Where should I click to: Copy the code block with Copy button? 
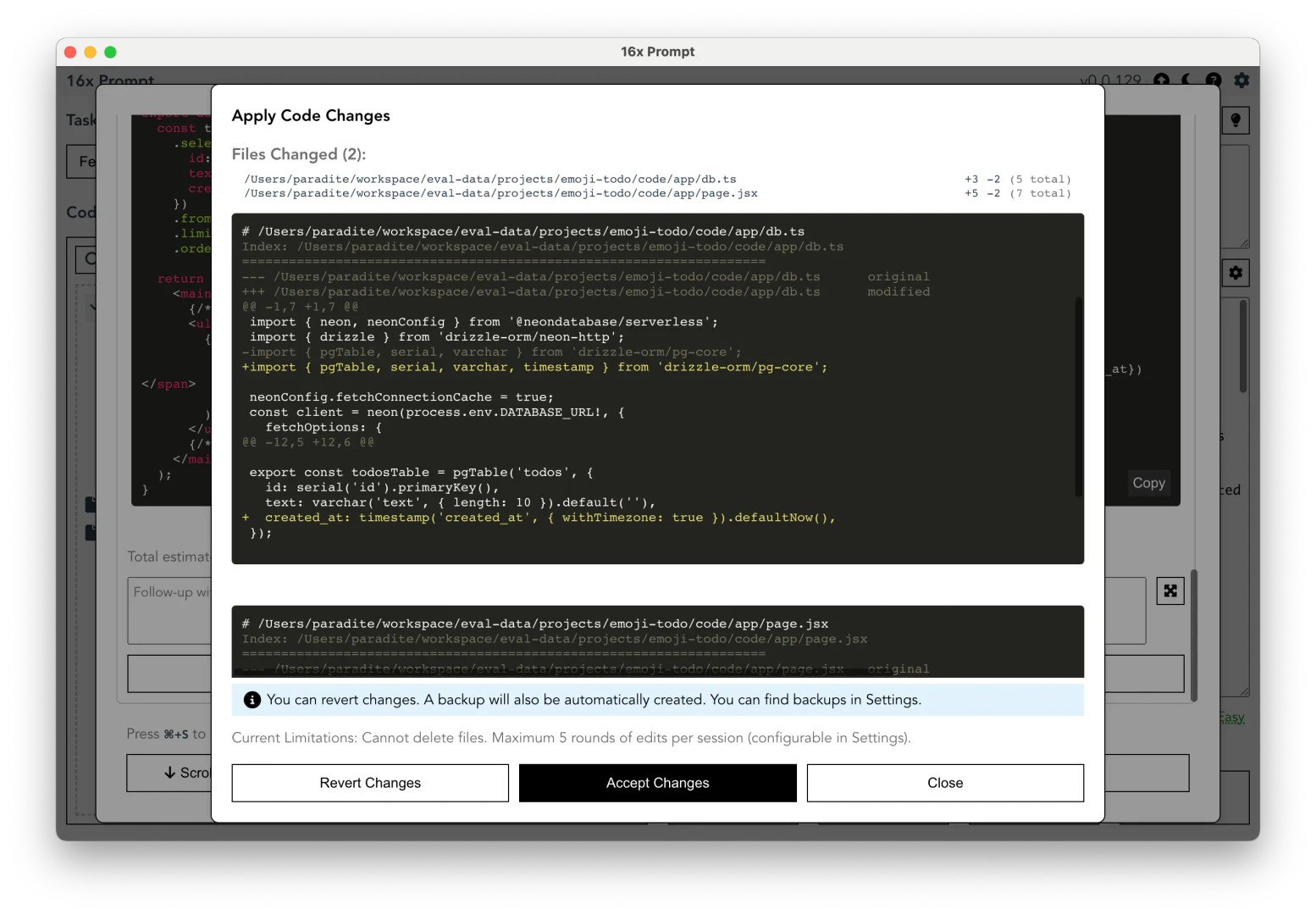click(x=1148, y=483)
